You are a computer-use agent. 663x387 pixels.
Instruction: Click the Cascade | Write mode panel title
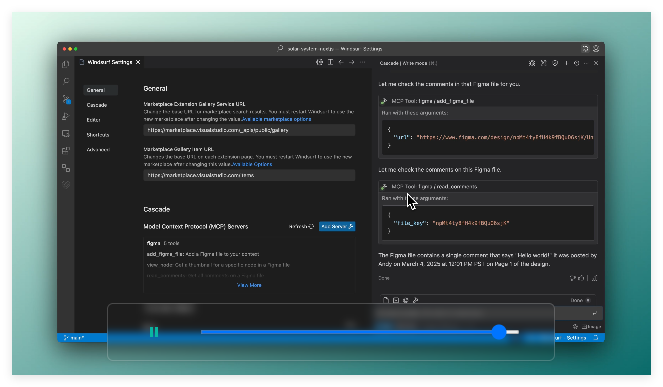(408, 63)
